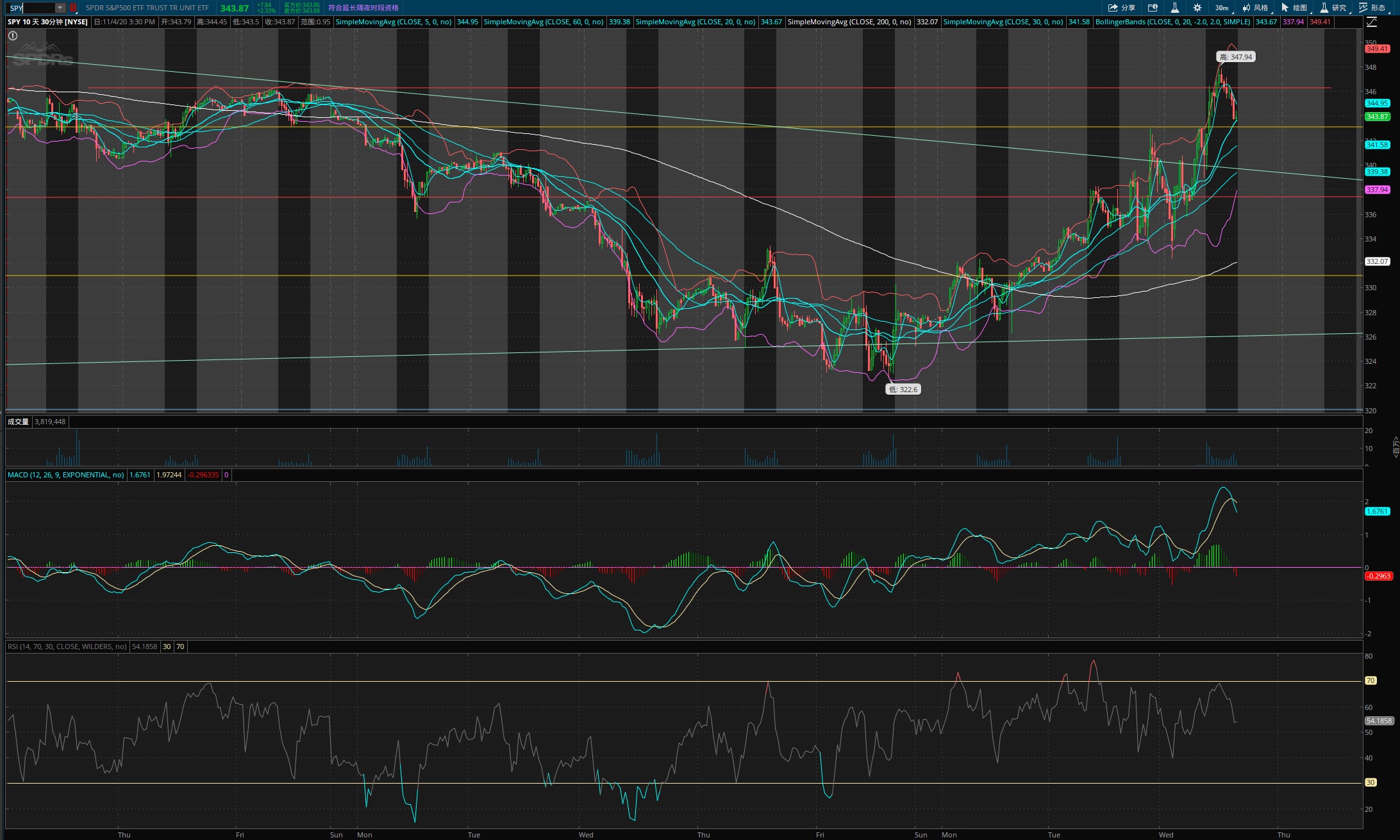Screen dimensions: 1400x840
Task: Click the 344.95 cyan price axis tag
Action: [1376, 103]
